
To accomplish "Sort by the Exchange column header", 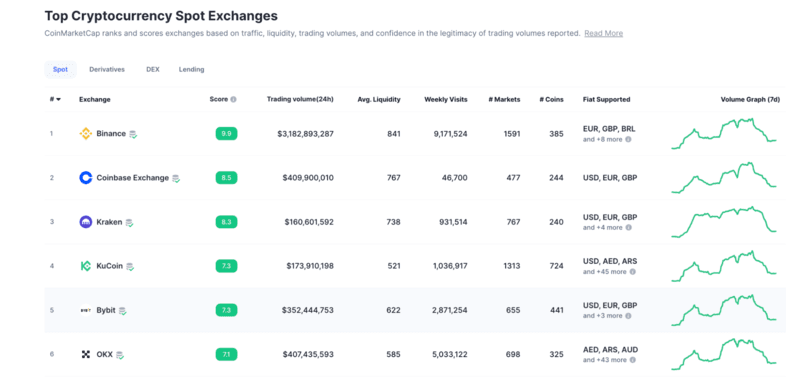I will point(94,99).
